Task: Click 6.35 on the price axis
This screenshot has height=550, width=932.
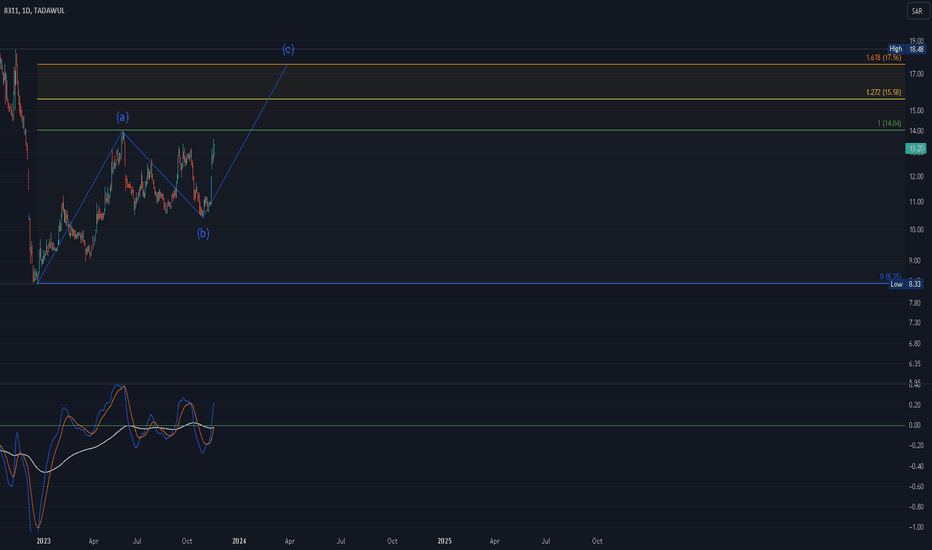Action: point(914,364)
